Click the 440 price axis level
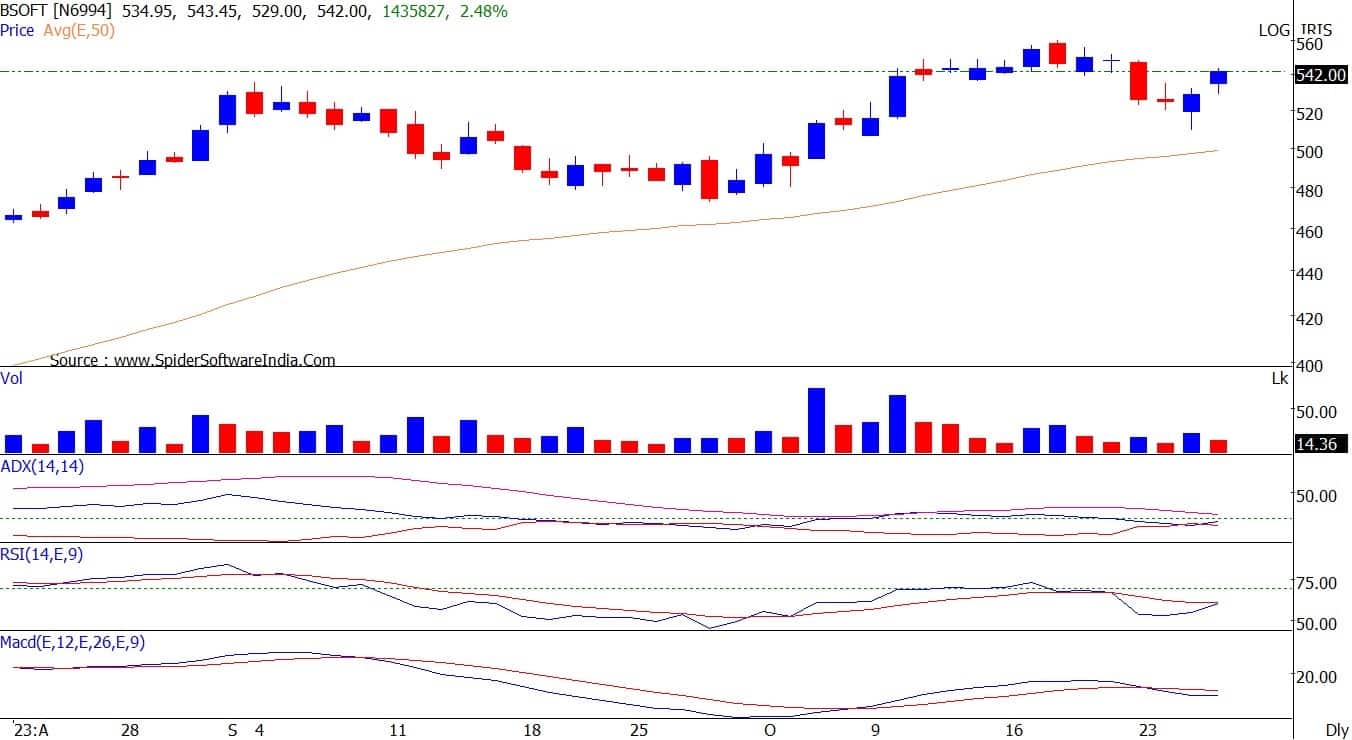1352x740 pixels. pyautogui.click(x=1310, y=274)
